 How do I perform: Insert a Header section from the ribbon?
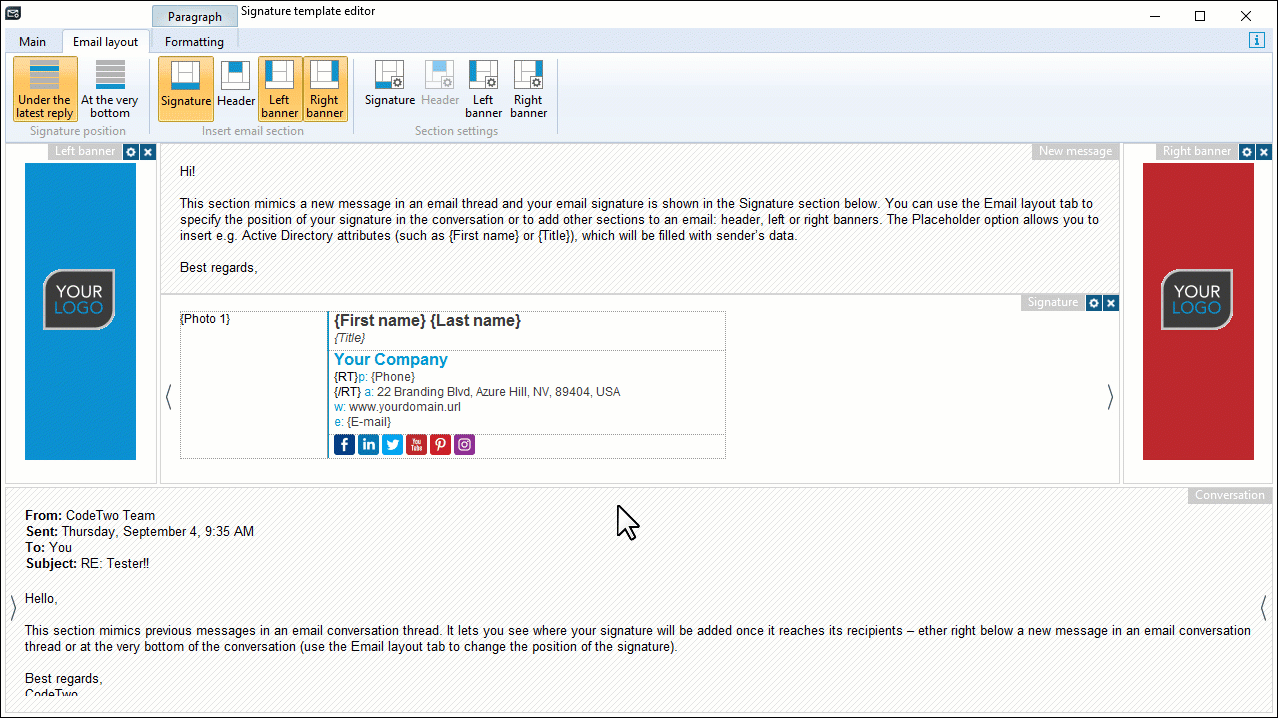[235, 88]
